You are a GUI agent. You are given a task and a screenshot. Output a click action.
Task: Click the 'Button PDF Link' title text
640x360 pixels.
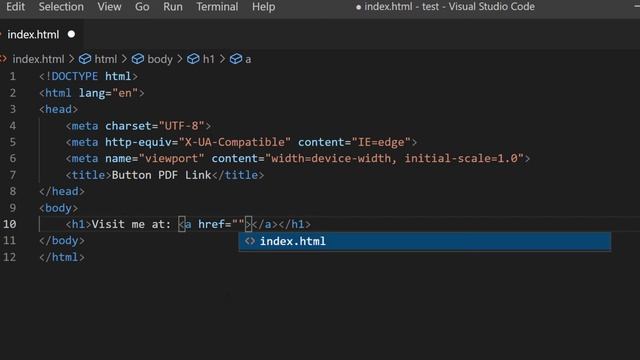(161, 175)
